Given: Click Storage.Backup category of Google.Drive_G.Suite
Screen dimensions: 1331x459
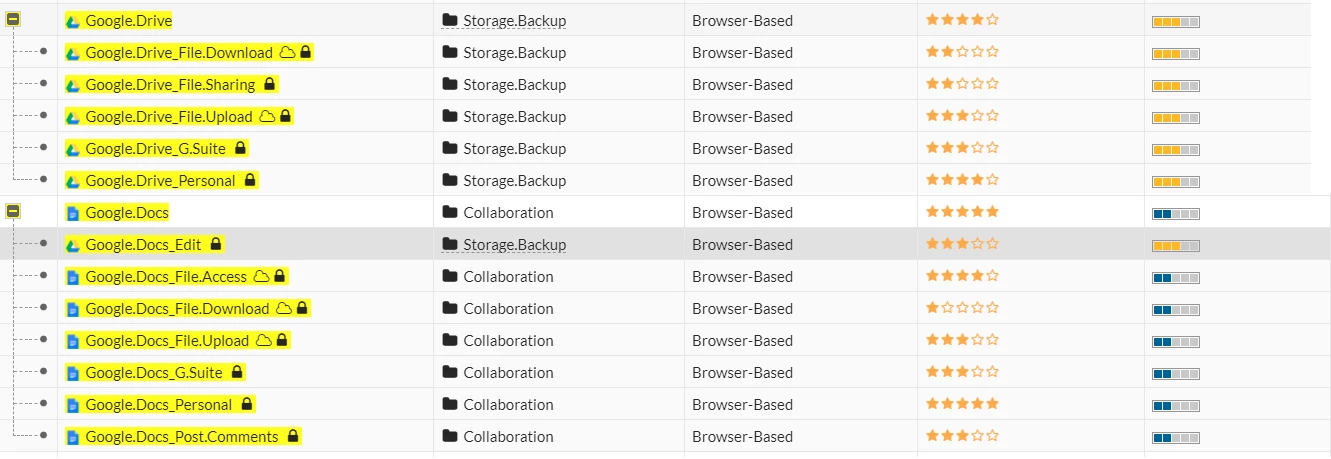Looking at the screenshot, I should pos(514,149).
